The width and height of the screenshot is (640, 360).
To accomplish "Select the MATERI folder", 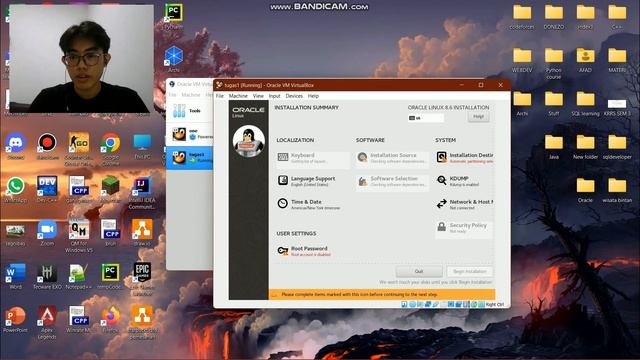I will (617, 60).
